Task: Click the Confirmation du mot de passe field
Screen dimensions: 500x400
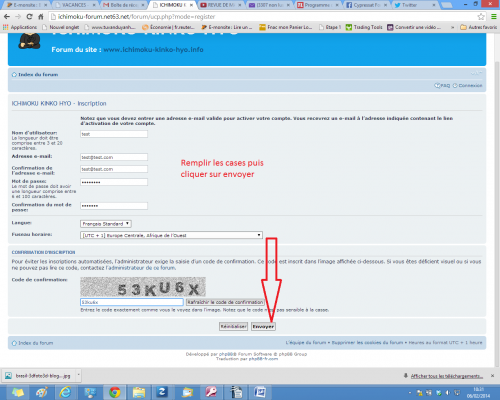Action: [114, 206]
